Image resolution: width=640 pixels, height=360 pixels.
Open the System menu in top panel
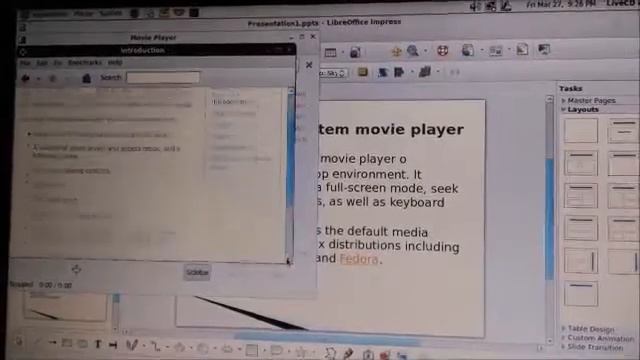(x=110, y=13)
